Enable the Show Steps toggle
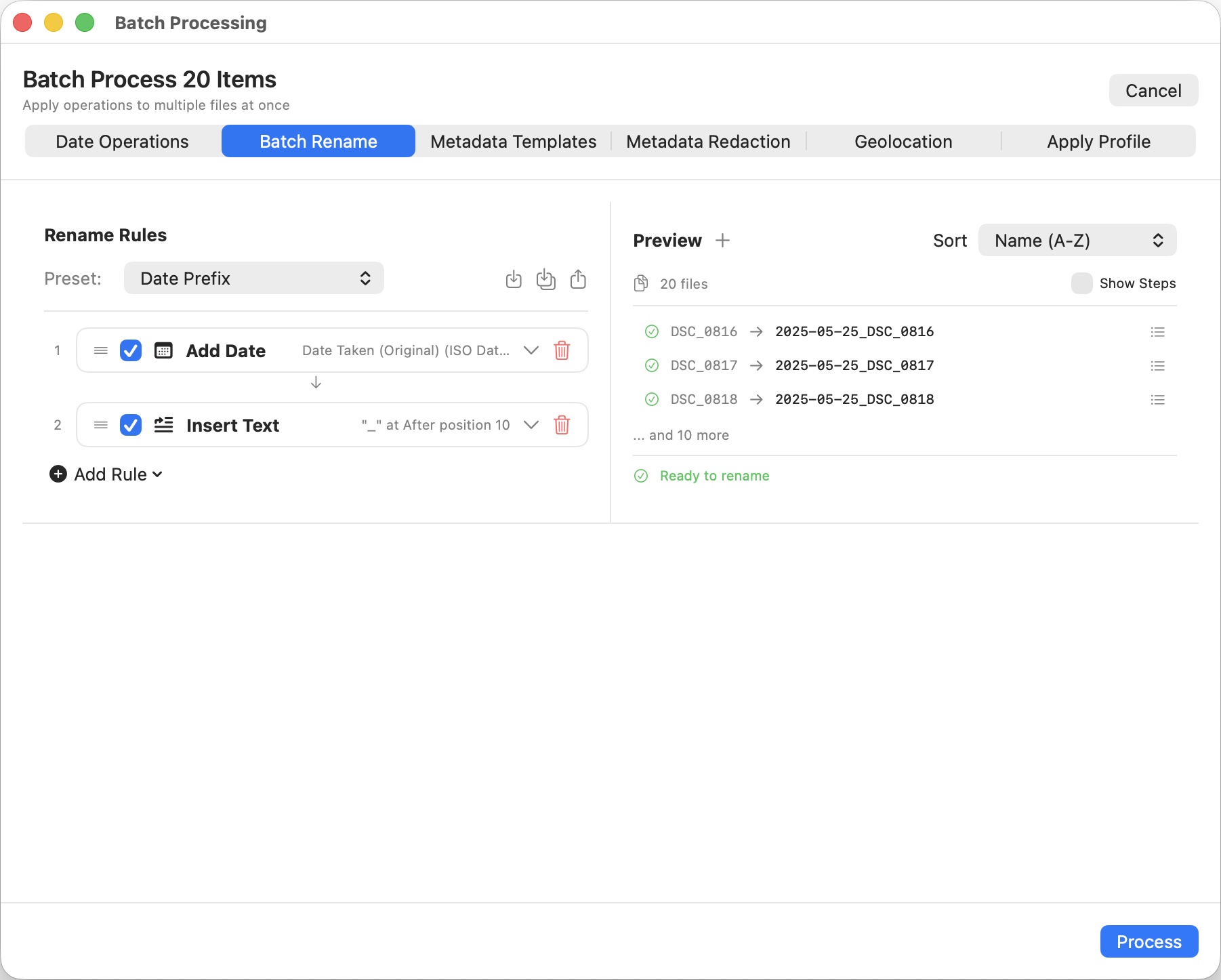1221x980 pixels. (x=1081, y=283)
